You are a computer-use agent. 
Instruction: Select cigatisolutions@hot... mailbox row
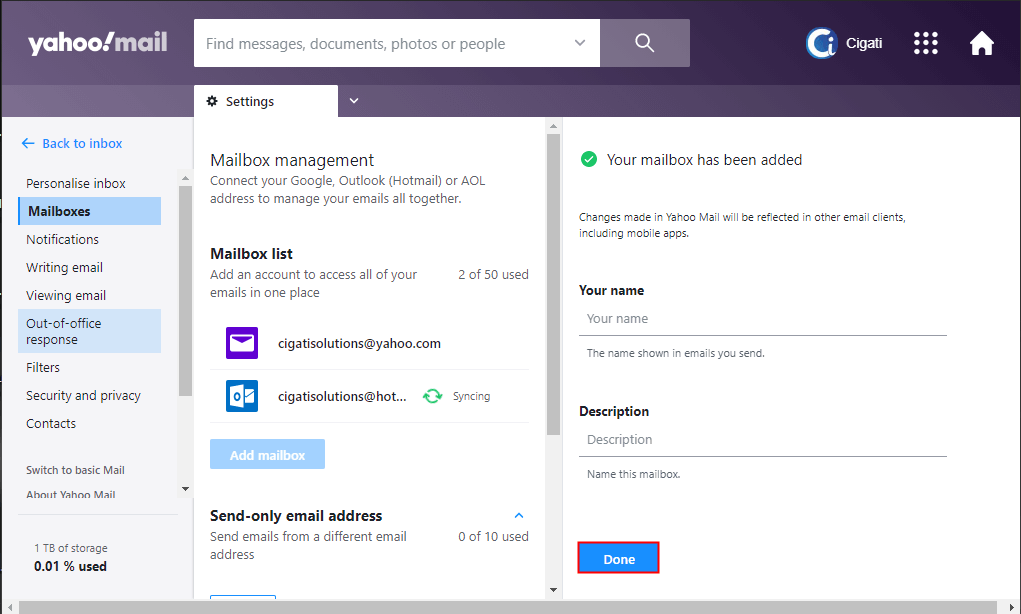click(x=369, y=396)
